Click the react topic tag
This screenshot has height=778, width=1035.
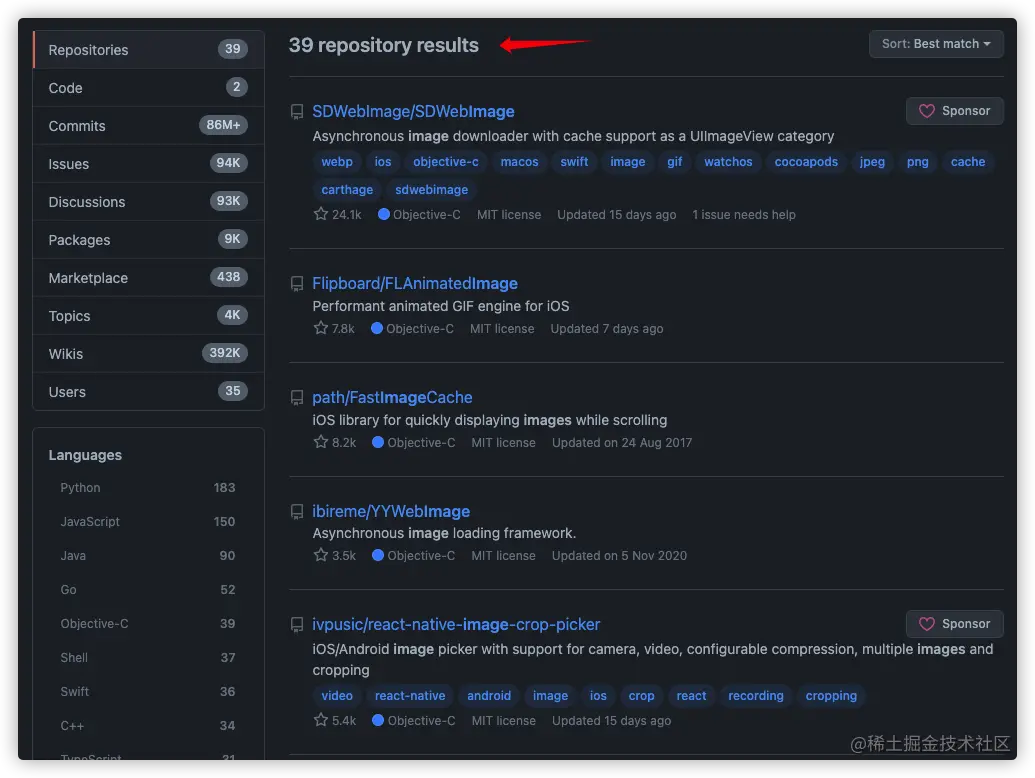click(x=690, y=696)
